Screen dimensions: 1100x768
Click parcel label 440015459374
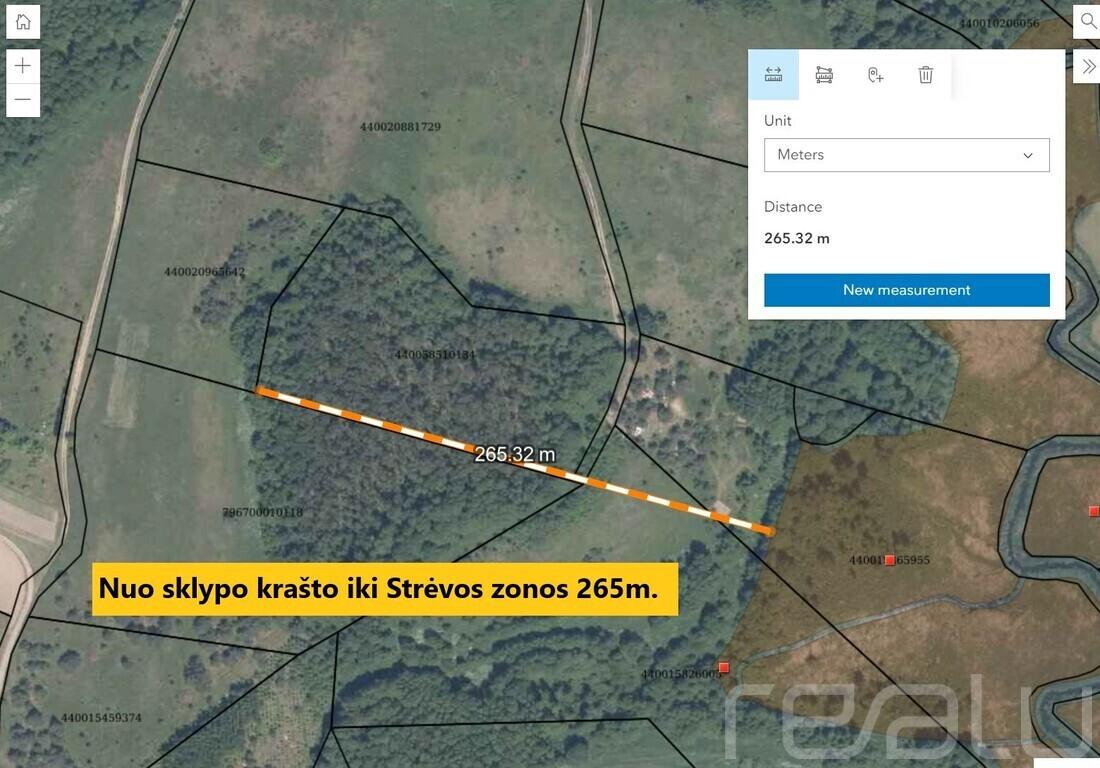(101, 718)
